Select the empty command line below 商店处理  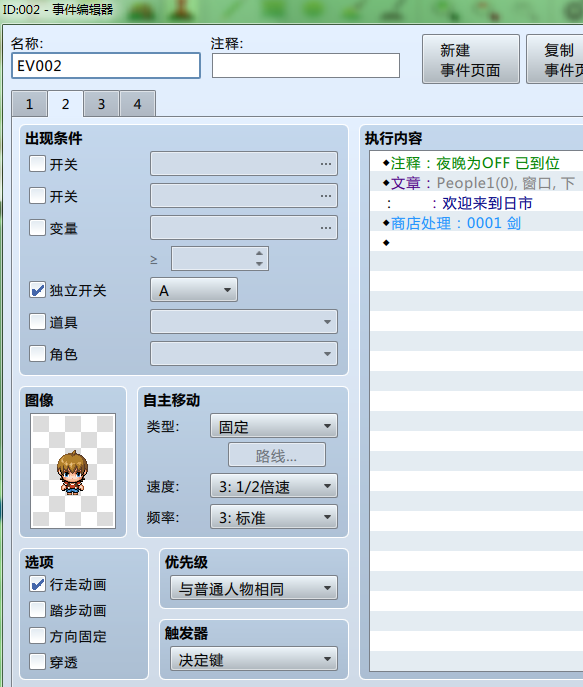[477, 243]
